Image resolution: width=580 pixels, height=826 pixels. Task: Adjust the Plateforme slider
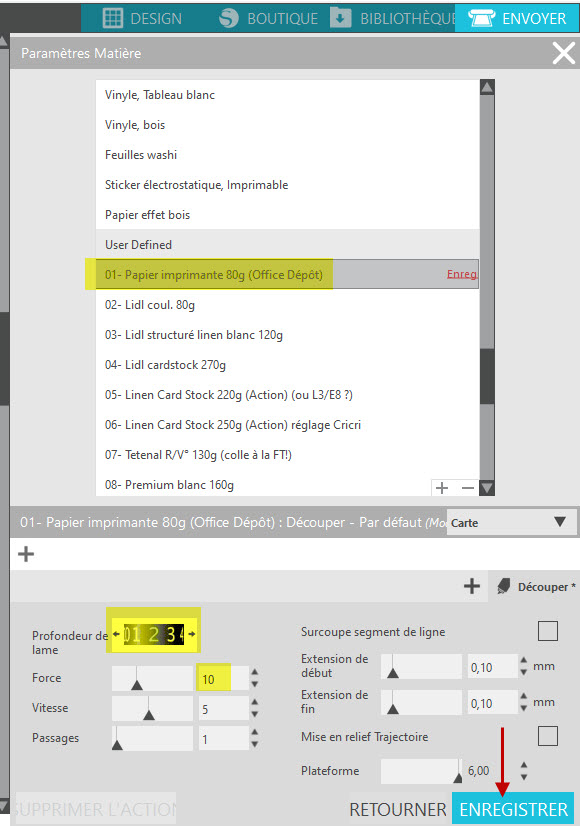click(x=421, y=771)
